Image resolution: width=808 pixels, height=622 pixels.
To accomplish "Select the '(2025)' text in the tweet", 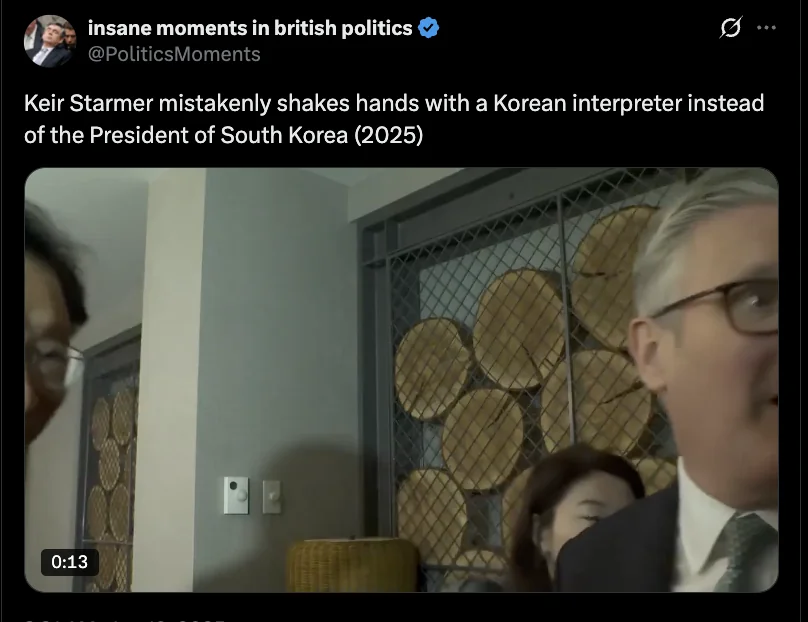I will click(x=389, y=136).
